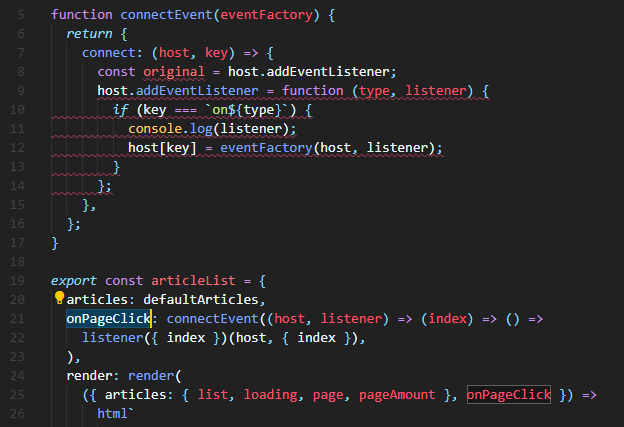Click pageAmount on line 25

click(397, 395)
